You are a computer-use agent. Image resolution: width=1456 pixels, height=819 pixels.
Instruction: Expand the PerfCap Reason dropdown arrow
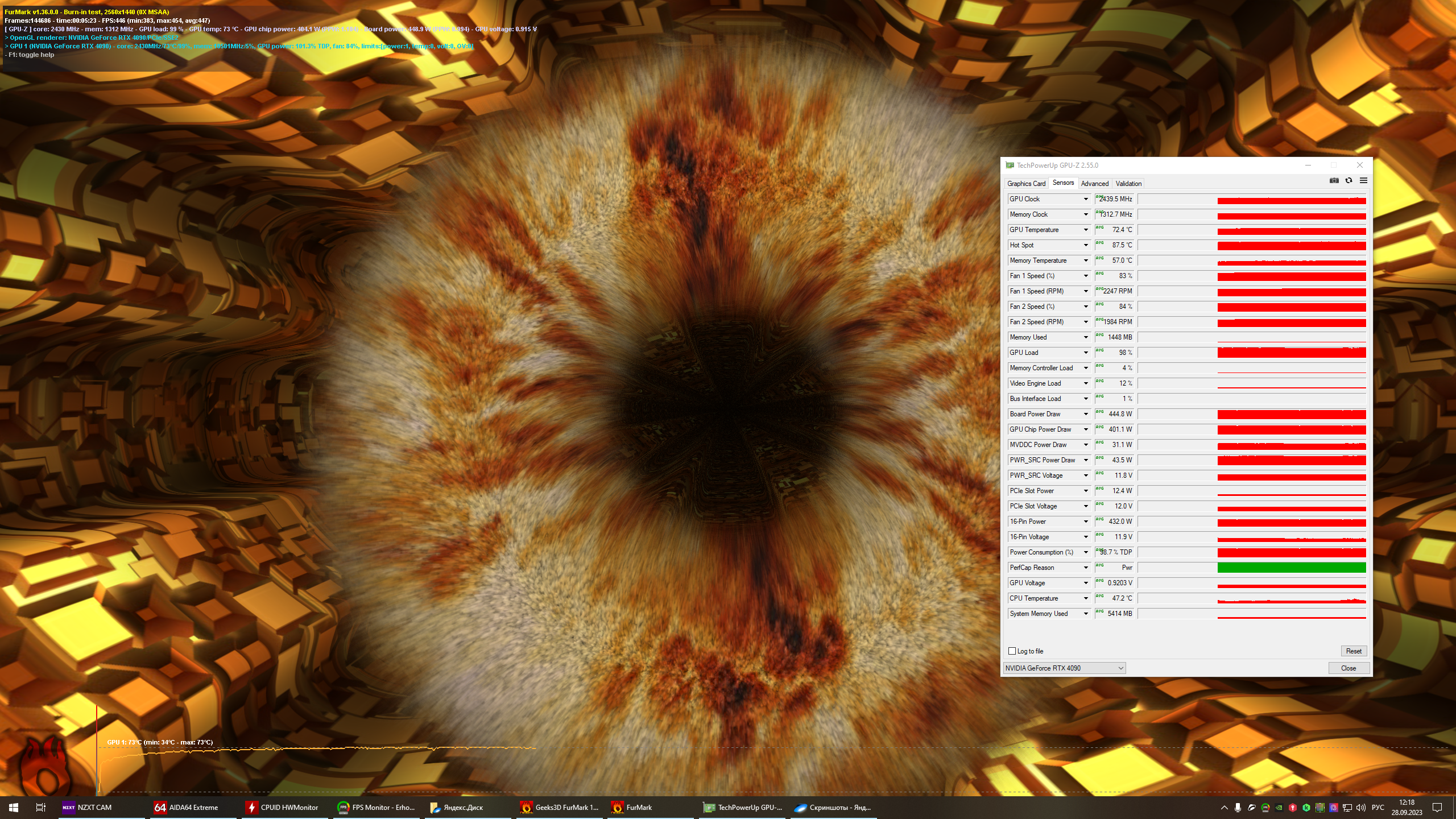point(1086,568)
